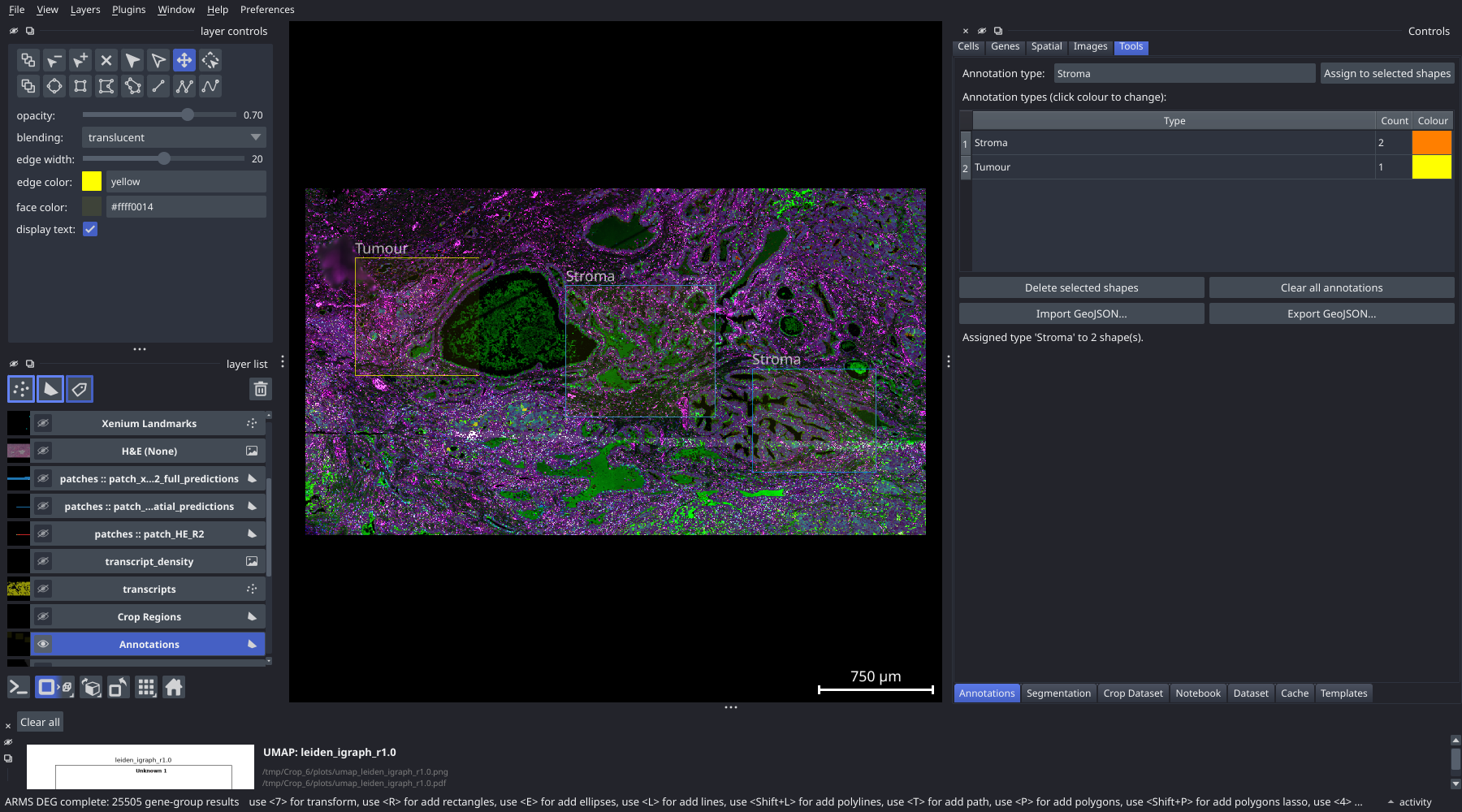Image resolution: width=1462 pixels, height=812 pixels.
Task: Click Change axes order cube icon
Action: 92,688
